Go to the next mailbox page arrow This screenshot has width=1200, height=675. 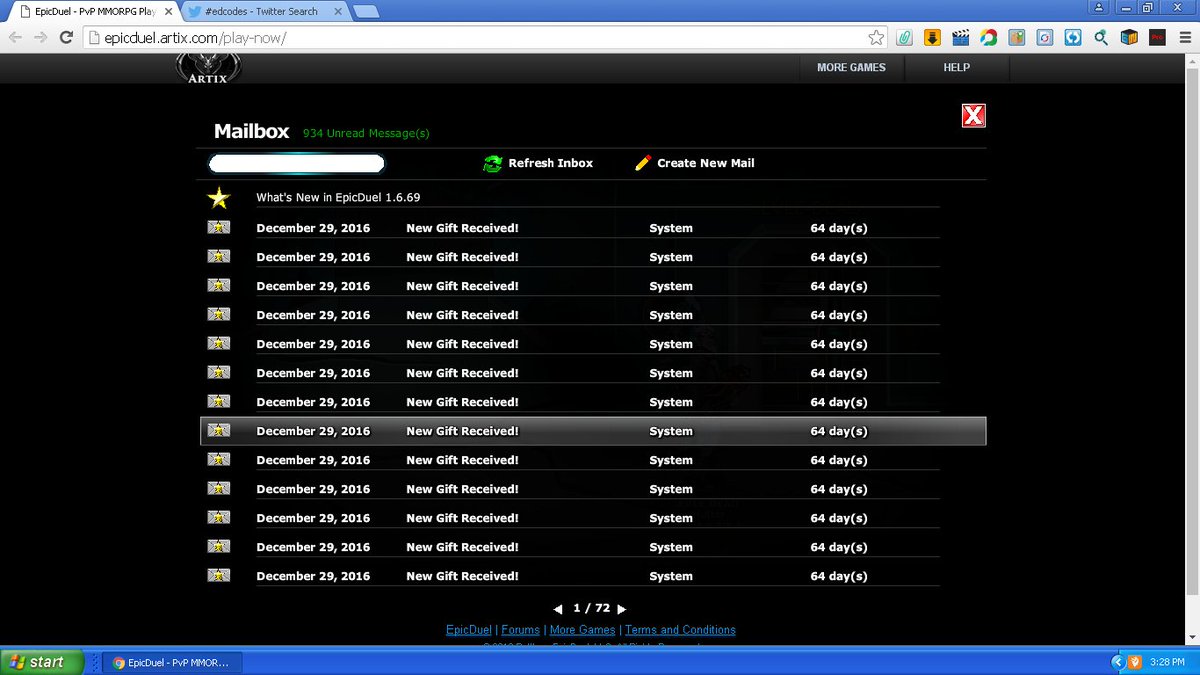tap(622, 609)
